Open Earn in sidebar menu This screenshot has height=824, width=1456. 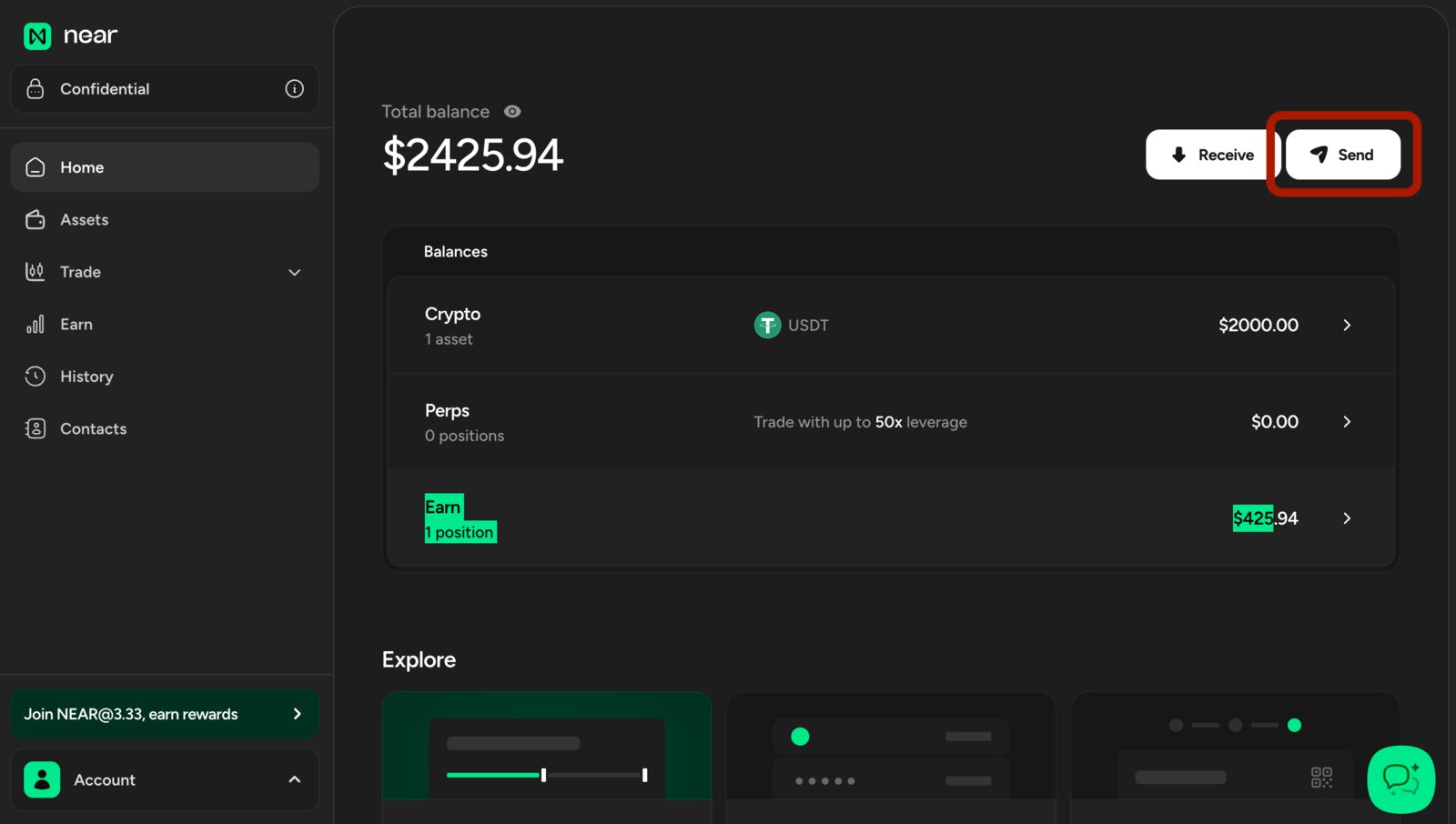click(165, 324)
